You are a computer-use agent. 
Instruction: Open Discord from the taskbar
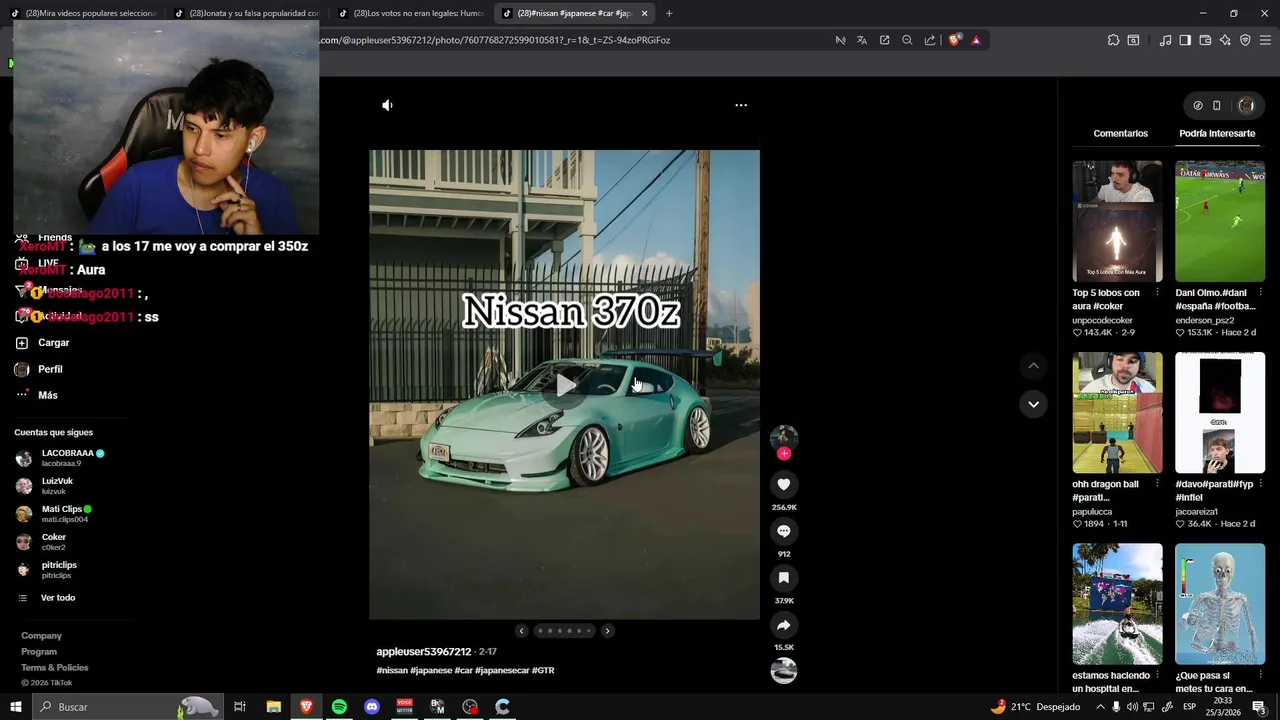372,707
